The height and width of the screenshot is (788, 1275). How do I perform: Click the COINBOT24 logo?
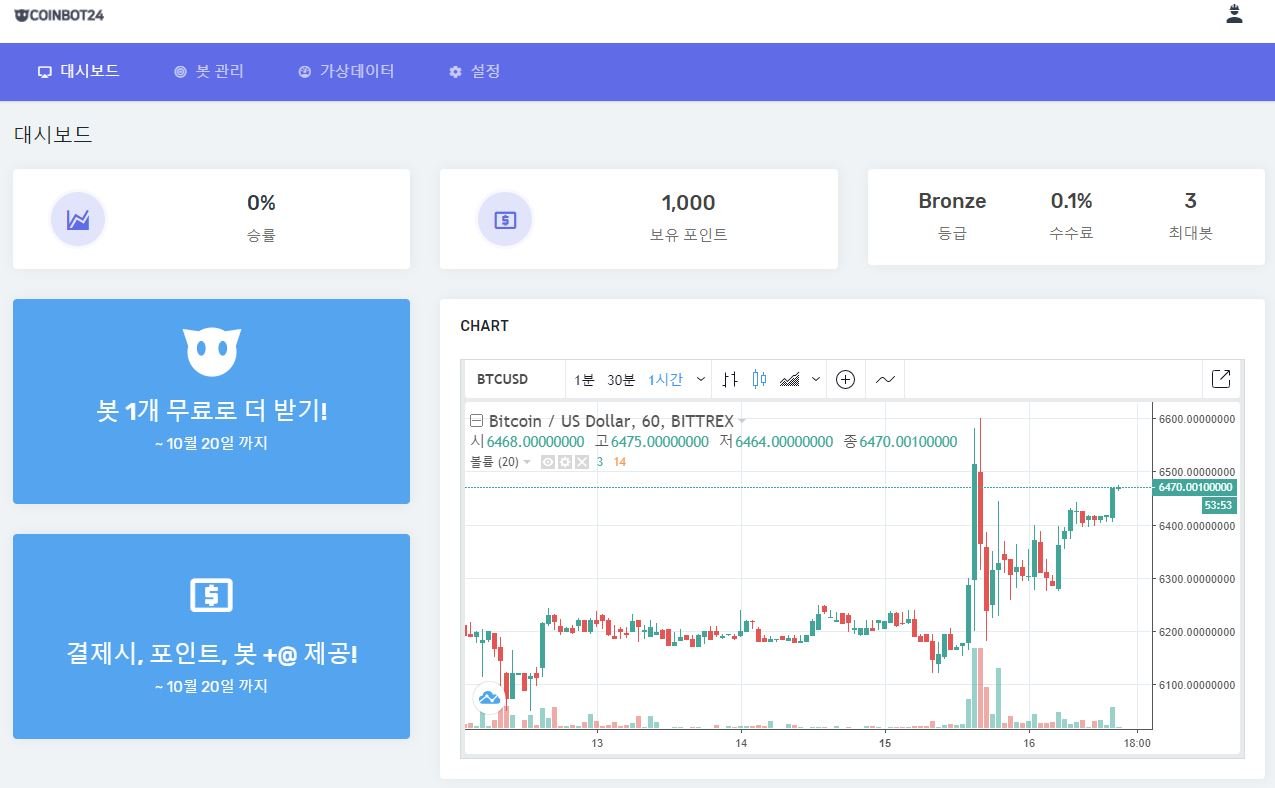(x=57, y=15)
